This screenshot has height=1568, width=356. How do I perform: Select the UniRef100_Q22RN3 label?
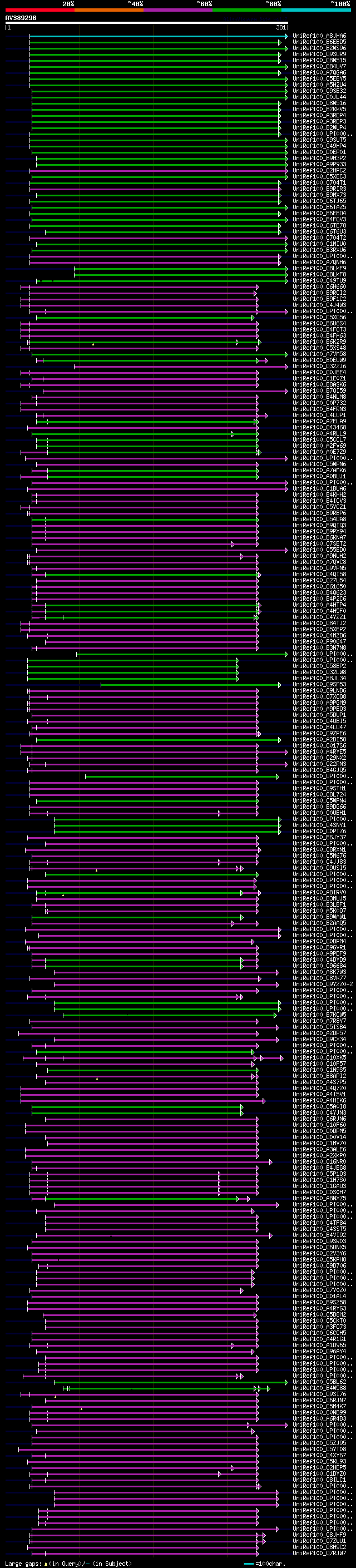[319, 763]
